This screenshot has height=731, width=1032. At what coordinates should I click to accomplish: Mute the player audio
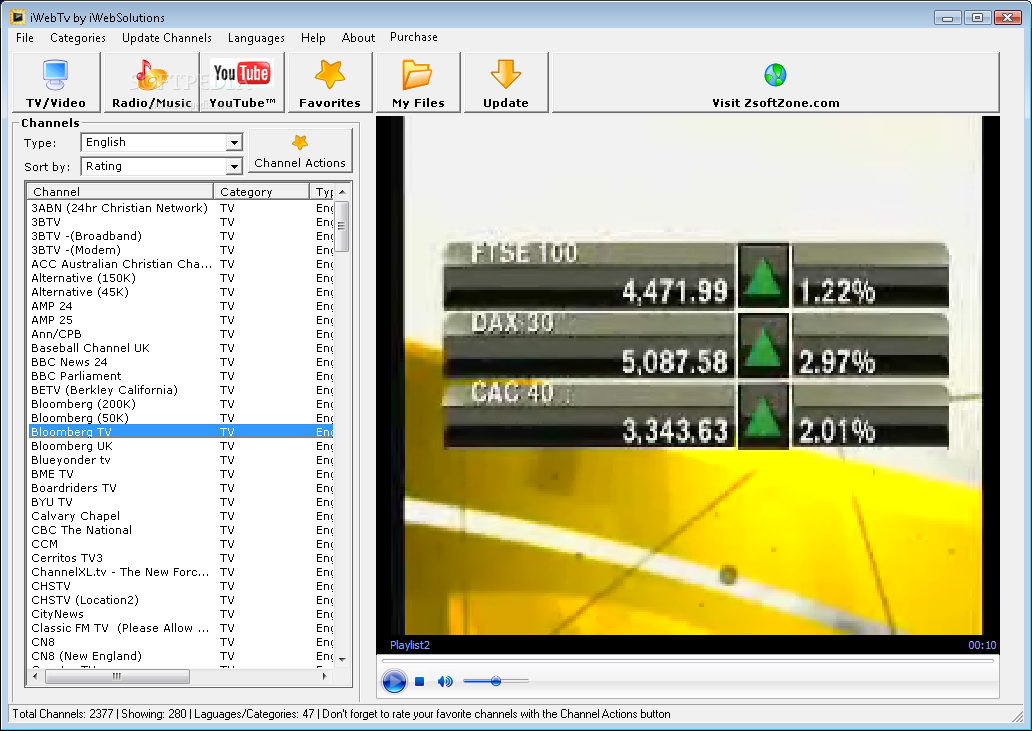(445, 682)
